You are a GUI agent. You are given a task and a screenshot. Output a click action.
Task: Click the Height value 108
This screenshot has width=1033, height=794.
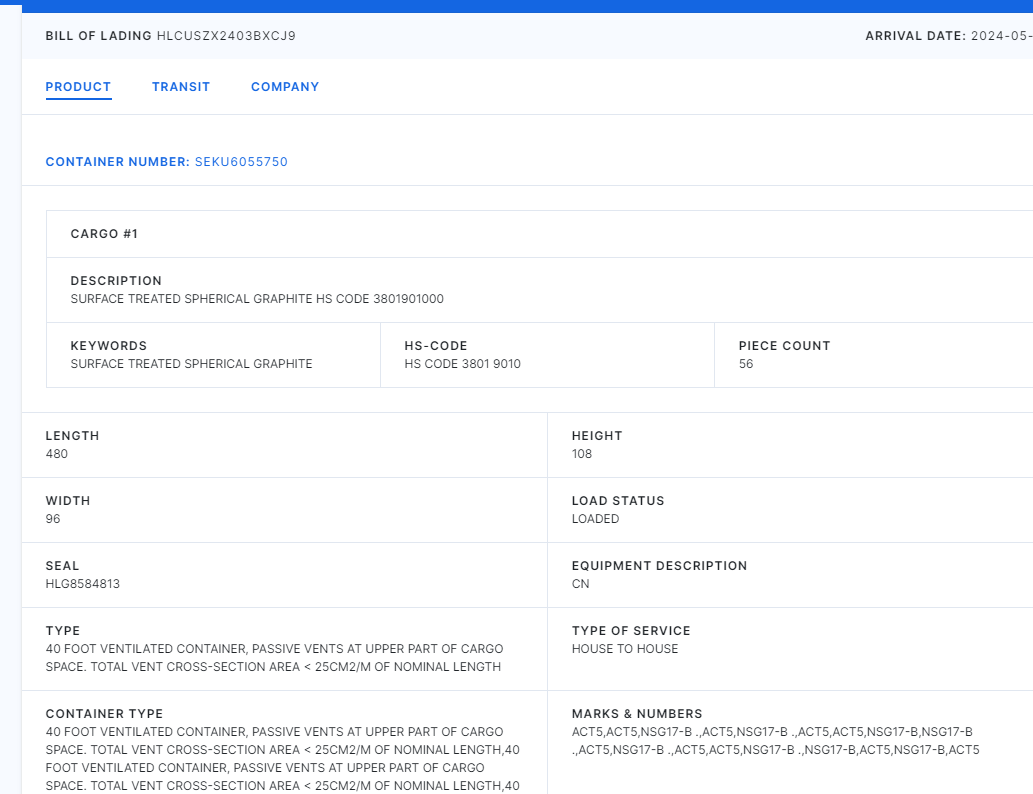click(582, 454)
